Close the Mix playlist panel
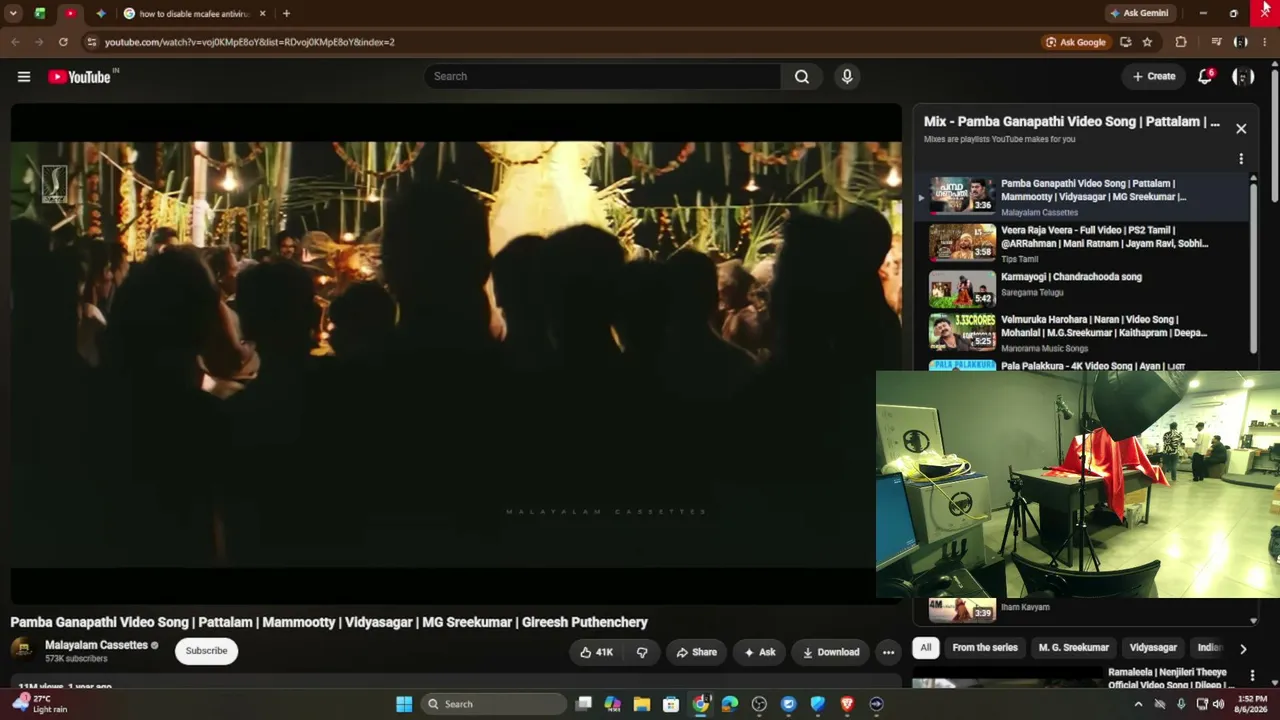The height and width of the screenshot is (720, 1280). (x=1241, y=128)
